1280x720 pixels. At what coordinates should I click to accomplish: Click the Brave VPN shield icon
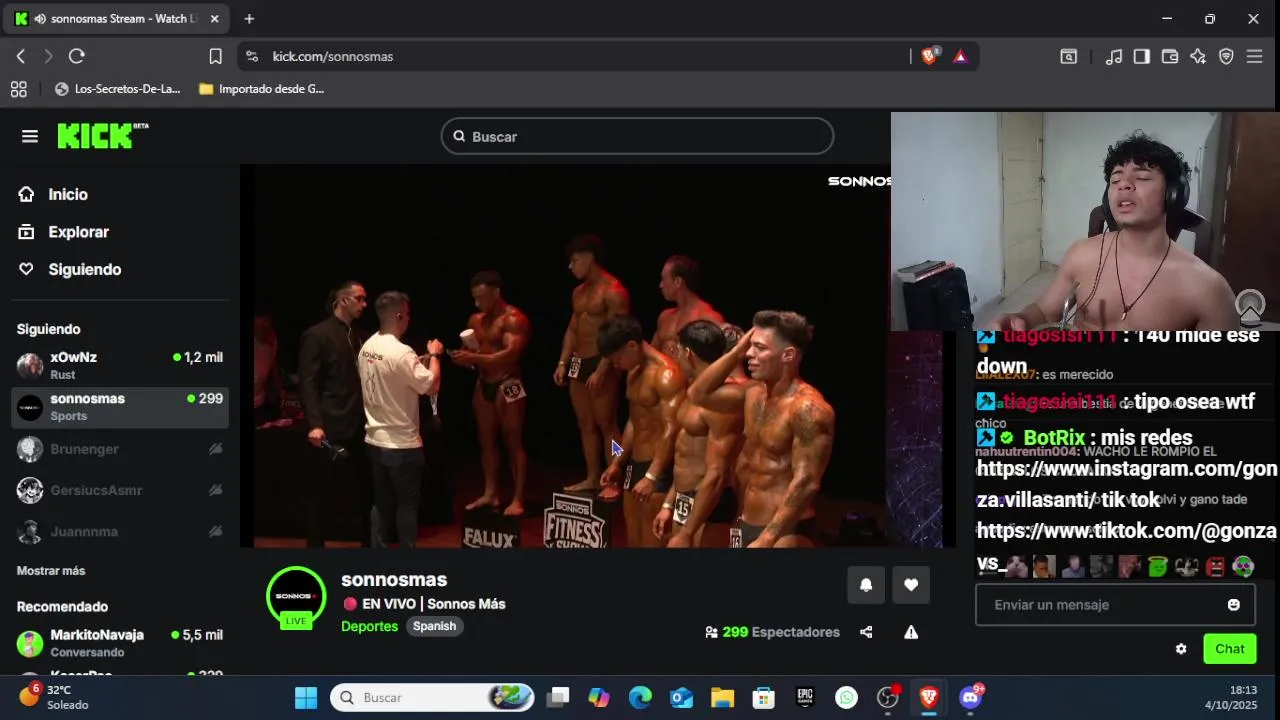(1226, 56)
